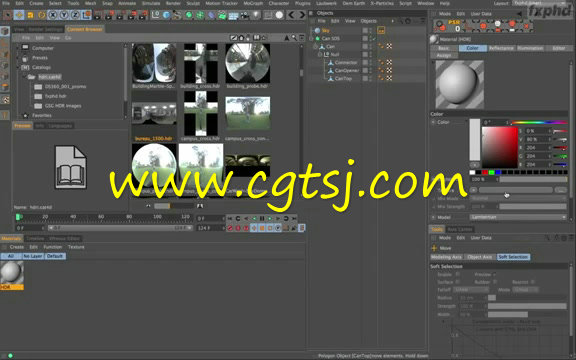Activate the Rotate tool icon
The width and height of the screenshot is (576, 360).
coord(42,15)
